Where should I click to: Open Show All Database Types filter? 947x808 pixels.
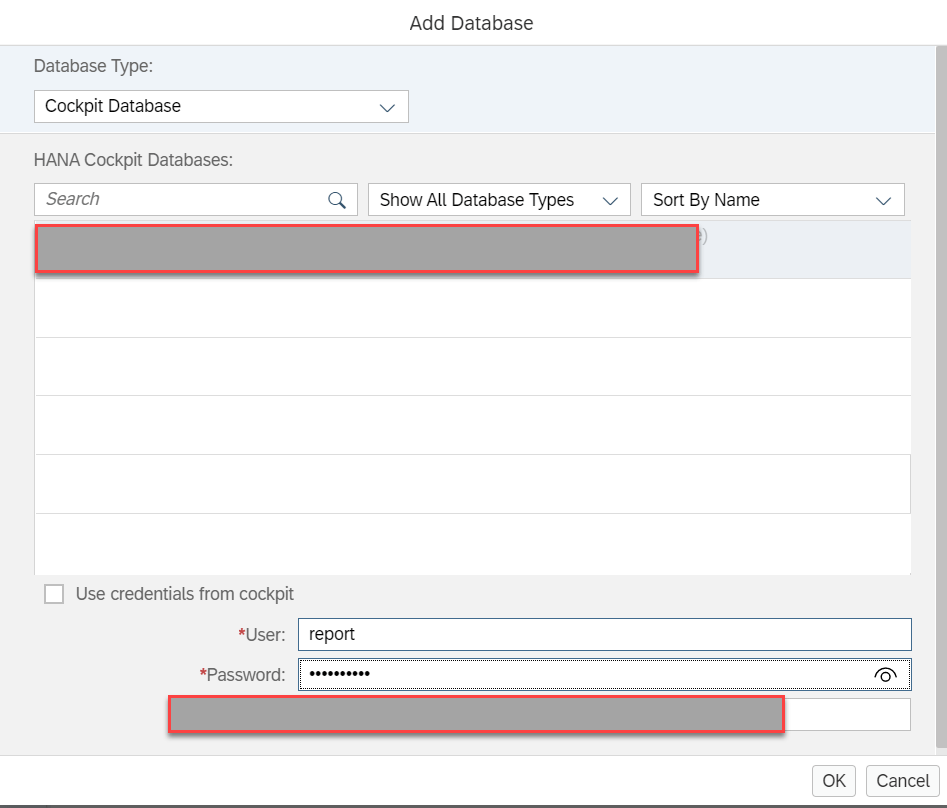(499, 200)
